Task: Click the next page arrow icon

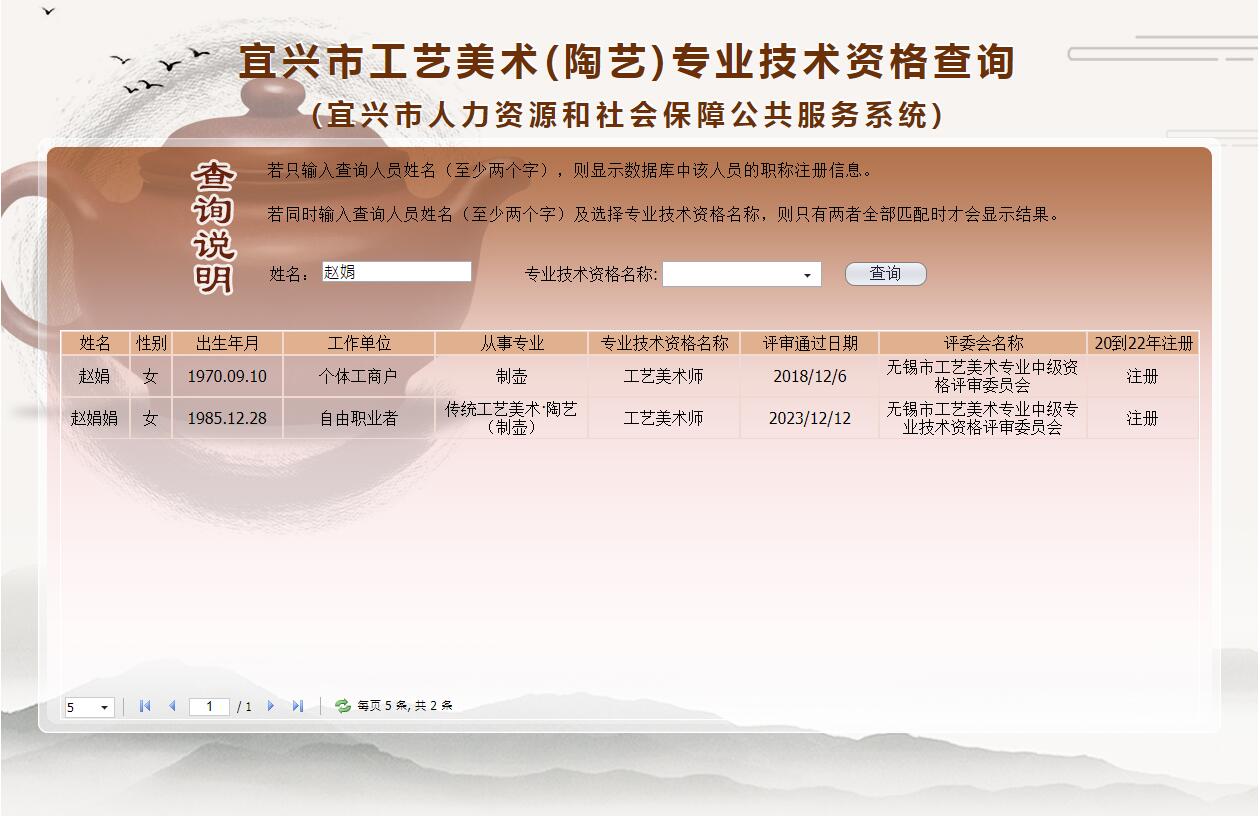Action: pyautogui.click(x=272, y=706)
